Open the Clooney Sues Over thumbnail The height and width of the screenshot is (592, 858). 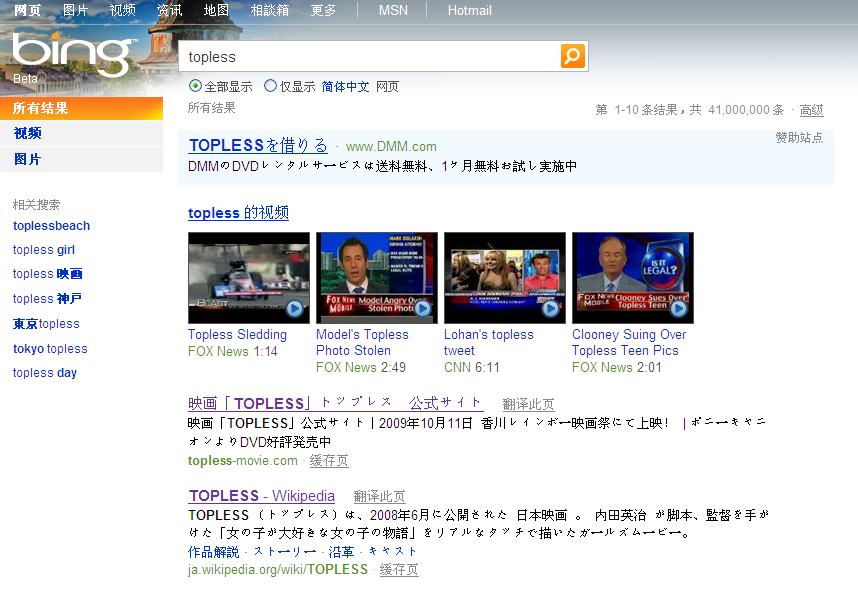coord(633,278)
